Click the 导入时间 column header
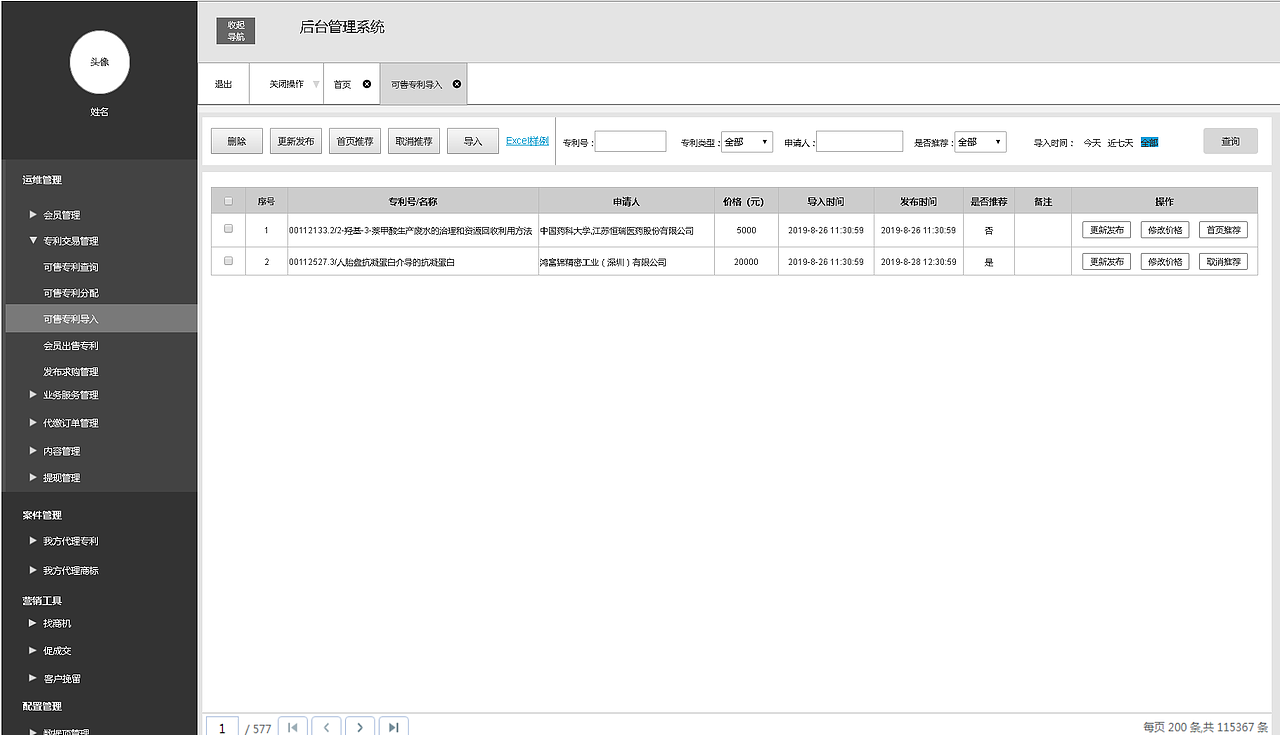Screen dimensions: 1280x735 pyautogui.click(x=826, y=201)
